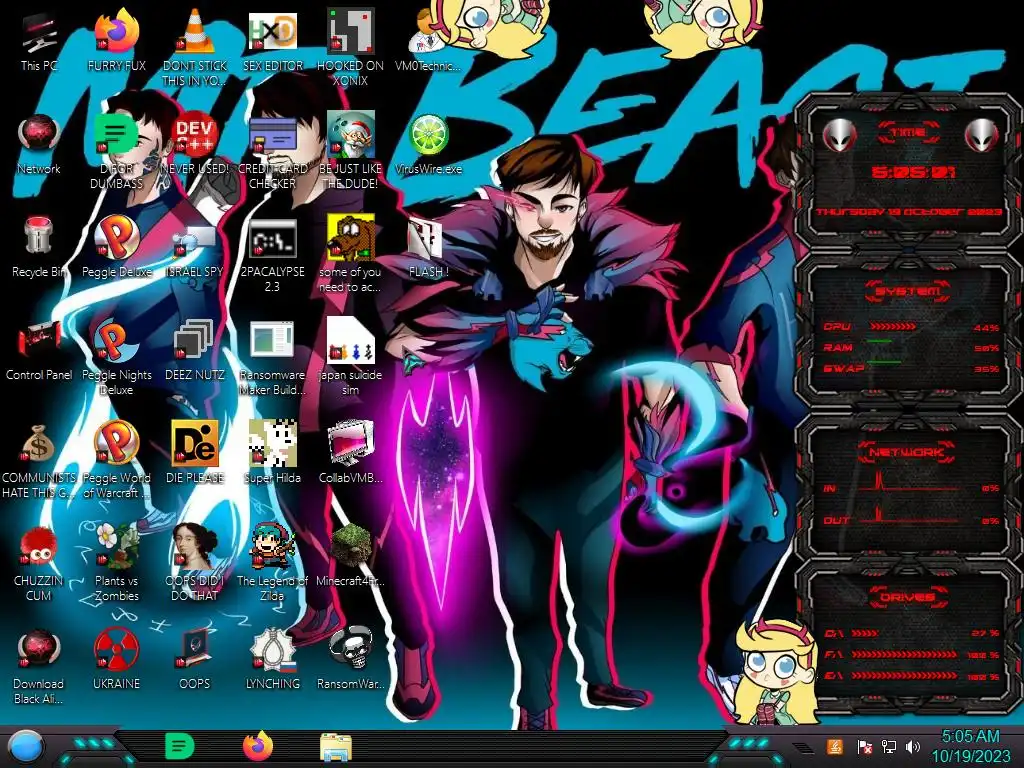Open the VM0Technic desktop shortcut

(428, 40)
